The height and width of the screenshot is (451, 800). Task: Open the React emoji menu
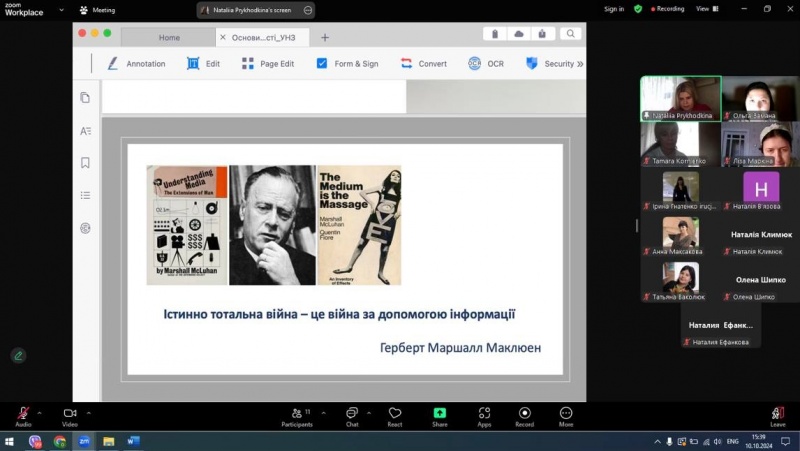[395, 414]
